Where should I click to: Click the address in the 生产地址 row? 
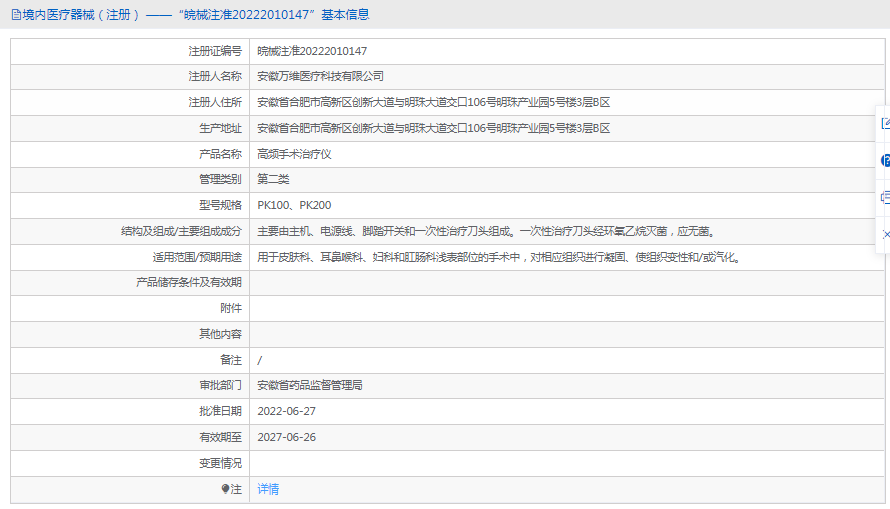click(434, 128)
